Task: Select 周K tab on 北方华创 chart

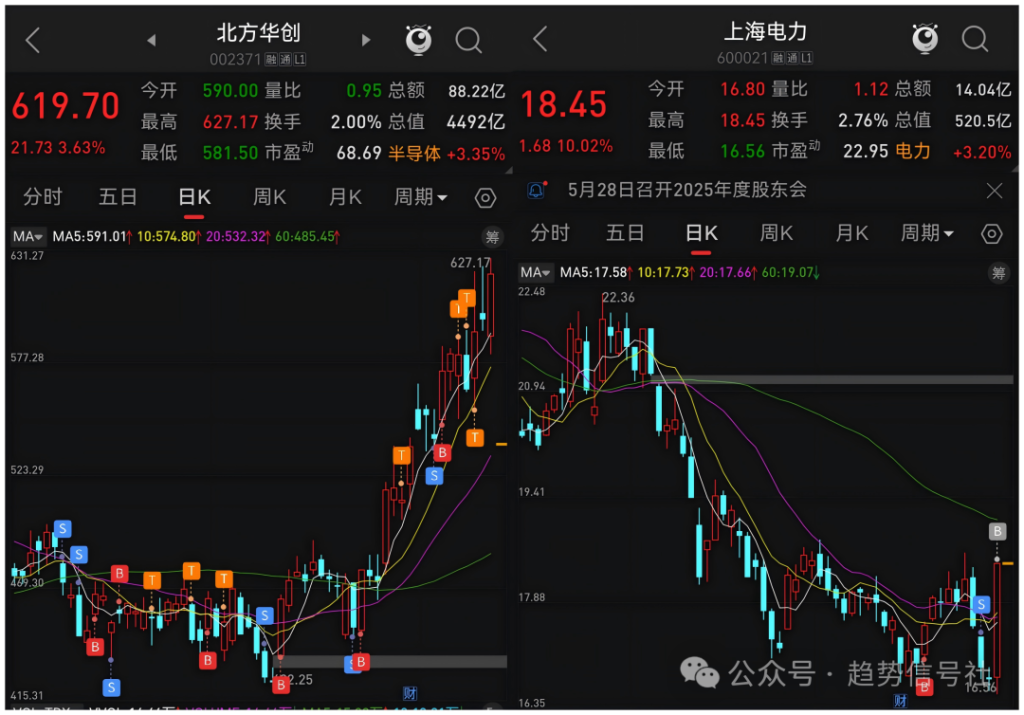Action: (x=269, y=197)
